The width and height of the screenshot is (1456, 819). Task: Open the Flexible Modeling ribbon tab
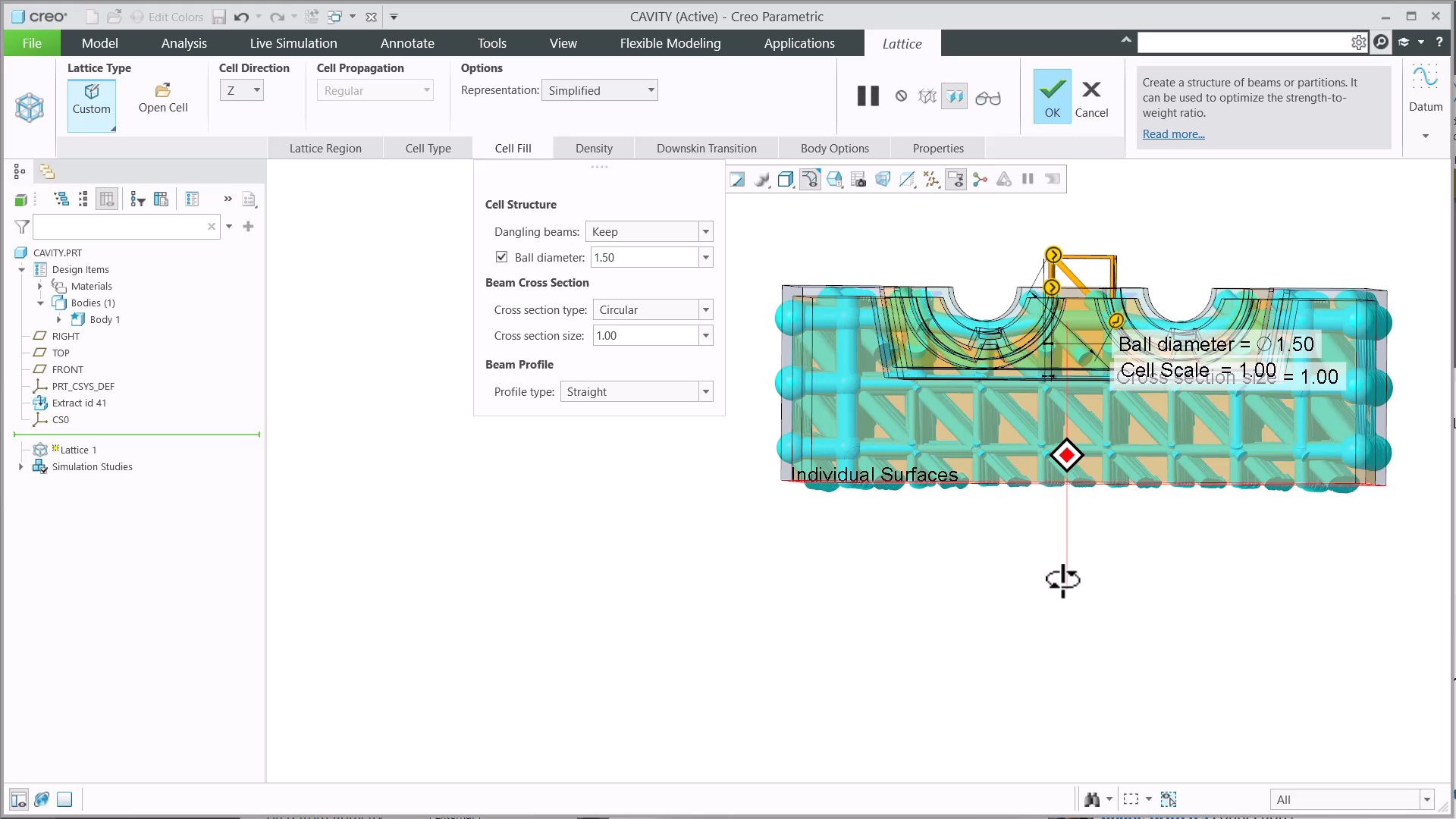[670, 43]
